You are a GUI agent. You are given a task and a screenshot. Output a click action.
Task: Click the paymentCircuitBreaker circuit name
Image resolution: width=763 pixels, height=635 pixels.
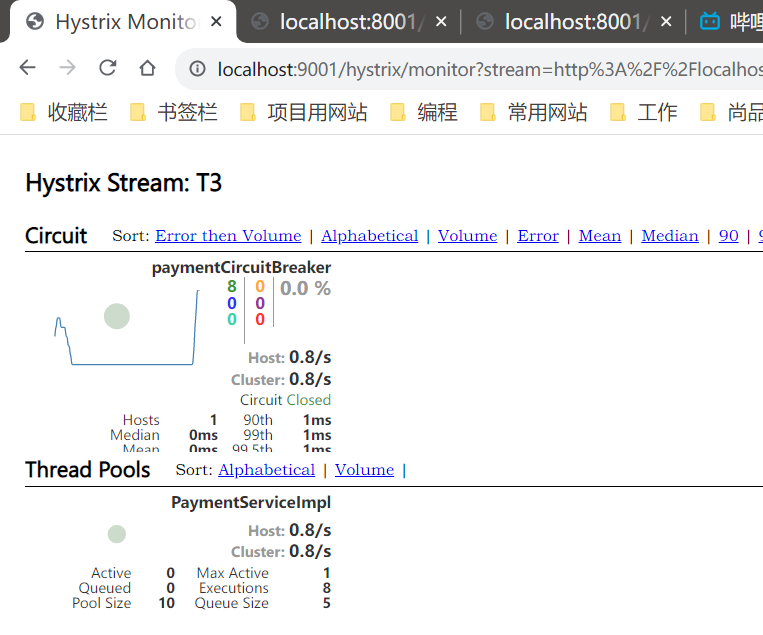pos(241,267)
